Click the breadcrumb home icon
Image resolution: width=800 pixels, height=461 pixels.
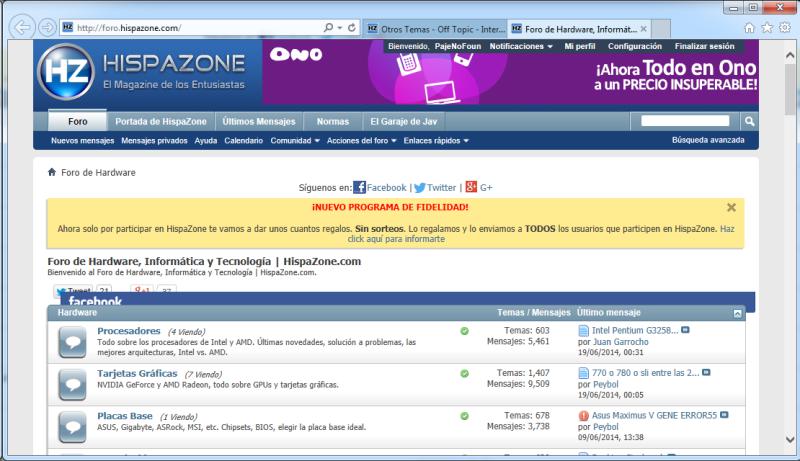point(52,172)
